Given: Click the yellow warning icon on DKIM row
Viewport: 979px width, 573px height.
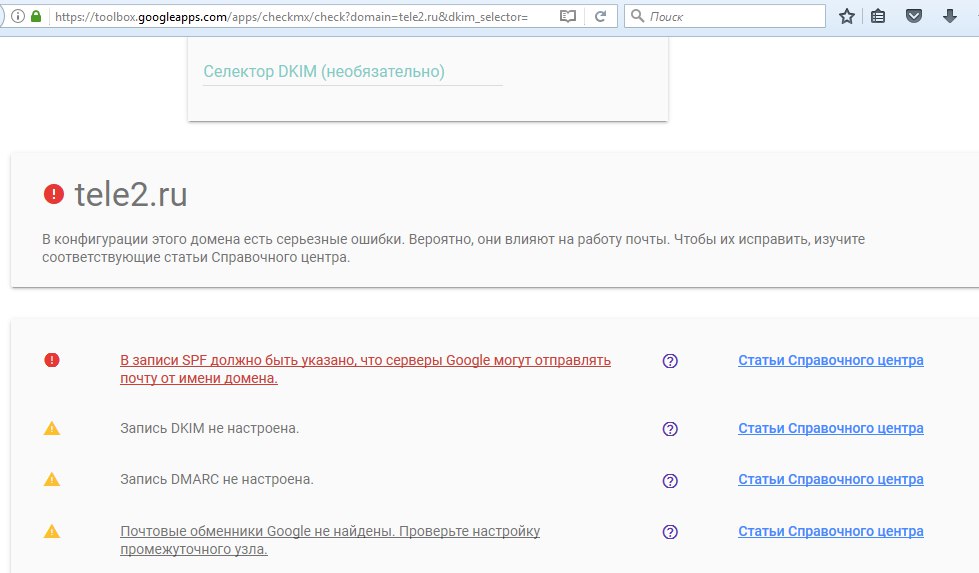Looking at the screenshot, I should (x=52, y=428).
